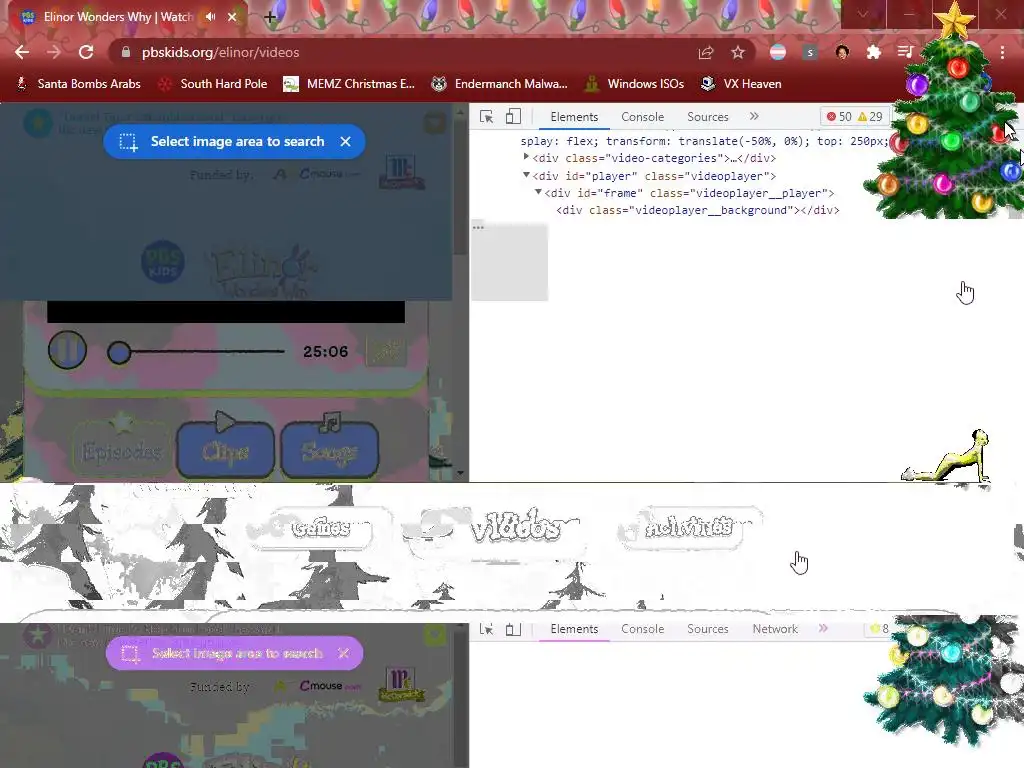Click the pbskids.org address bar URL
Screen dimensions: 1024x768
[x=220, y=52]
